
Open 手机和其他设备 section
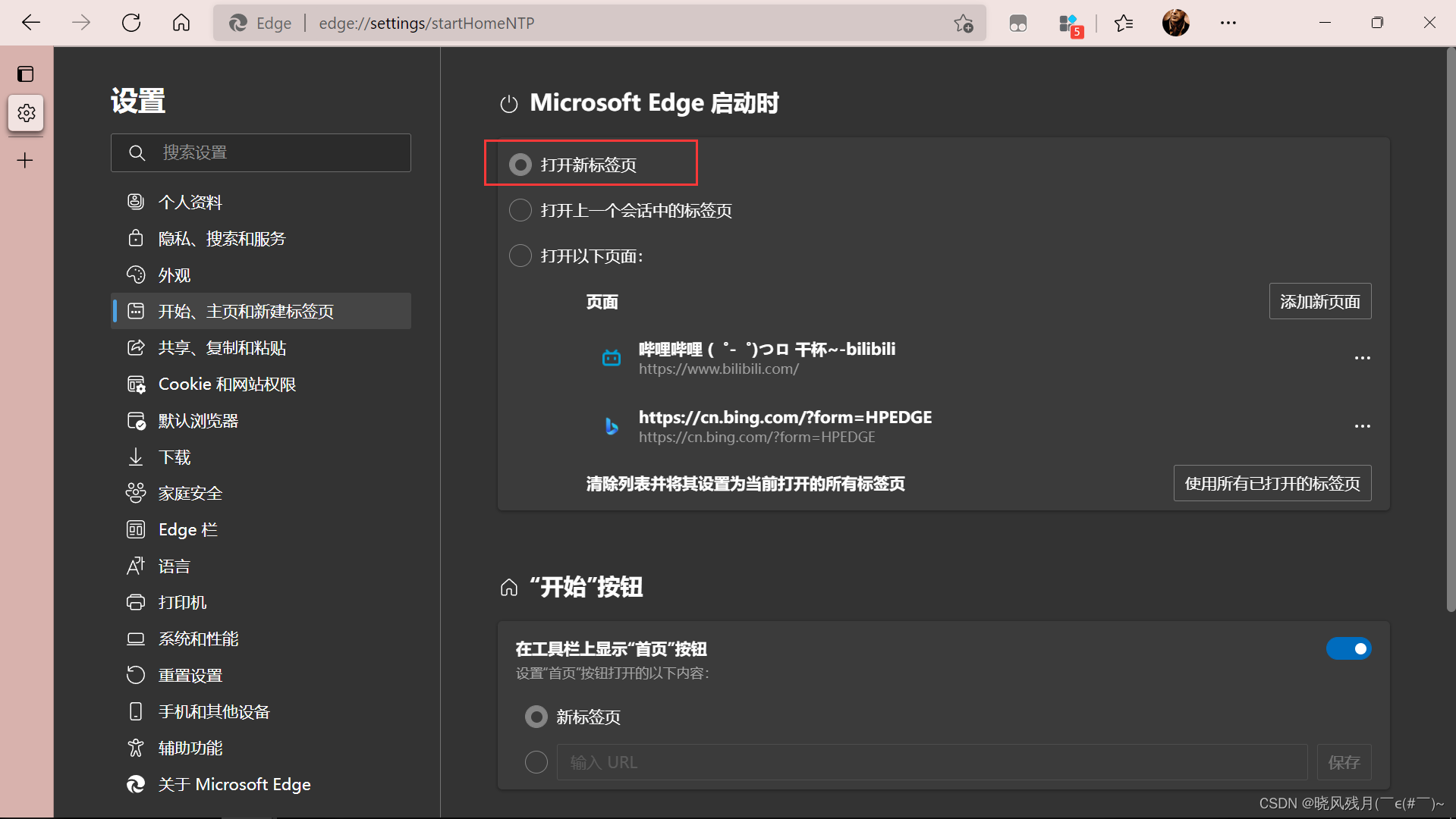261,711
